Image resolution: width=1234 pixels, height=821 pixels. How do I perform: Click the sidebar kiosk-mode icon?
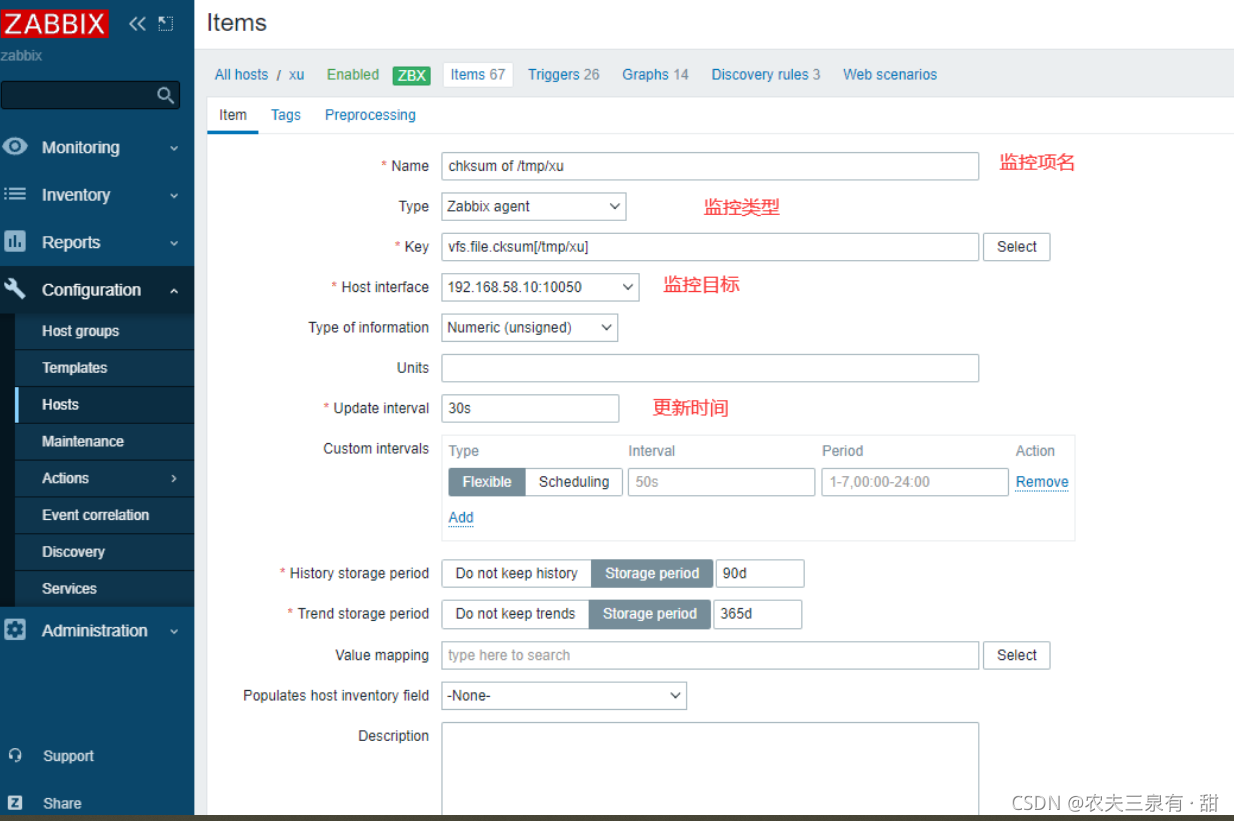coord(166,23)
